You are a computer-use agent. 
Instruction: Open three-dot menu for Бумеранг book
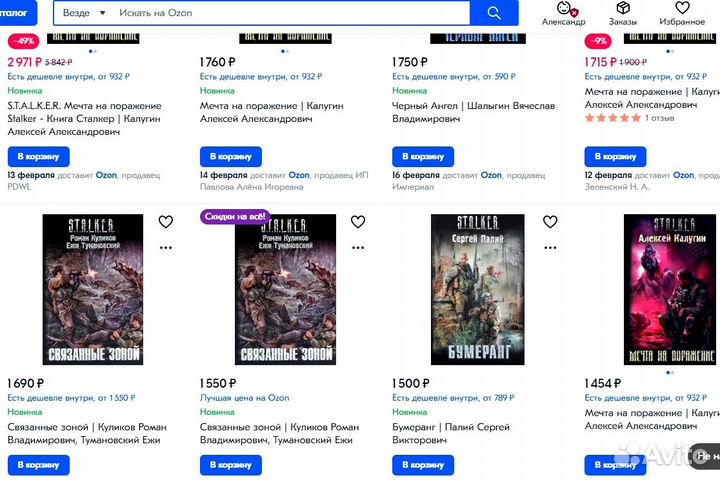pos(550,248)
